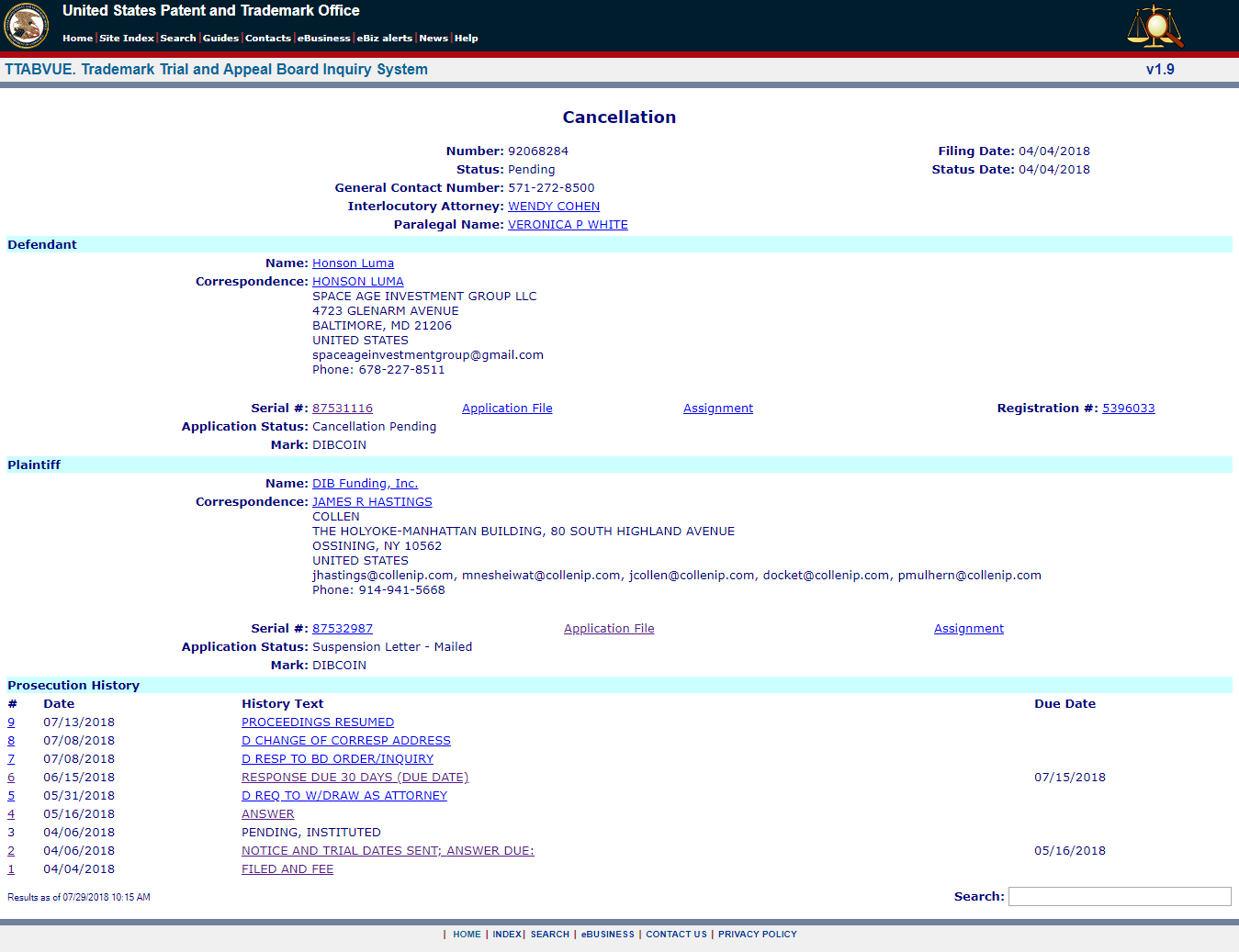The image size is (1239, 952).
Task: Open defendant's Assignment link
Action: (x=718, y=409)
